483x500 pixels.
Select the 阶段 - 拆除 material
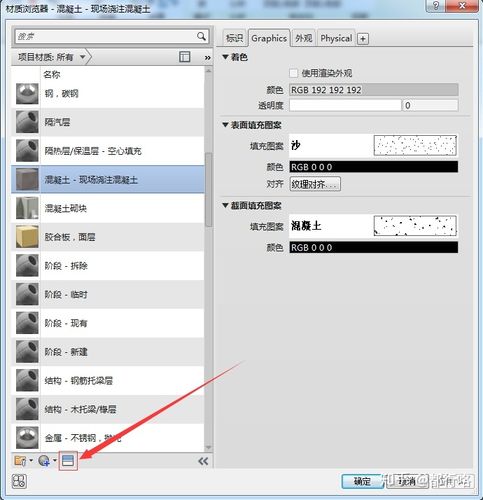pyautogui.click(x=108, y=266)
